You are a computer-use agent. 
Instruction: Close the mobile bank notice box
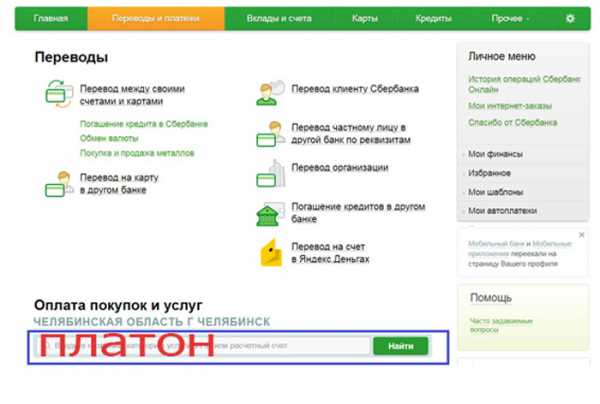click(x=582, y=235)
